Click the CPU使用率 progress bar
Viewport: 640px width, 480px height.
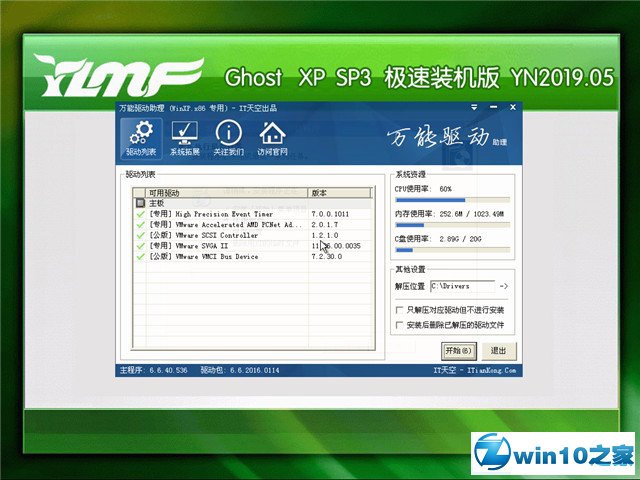452,200
